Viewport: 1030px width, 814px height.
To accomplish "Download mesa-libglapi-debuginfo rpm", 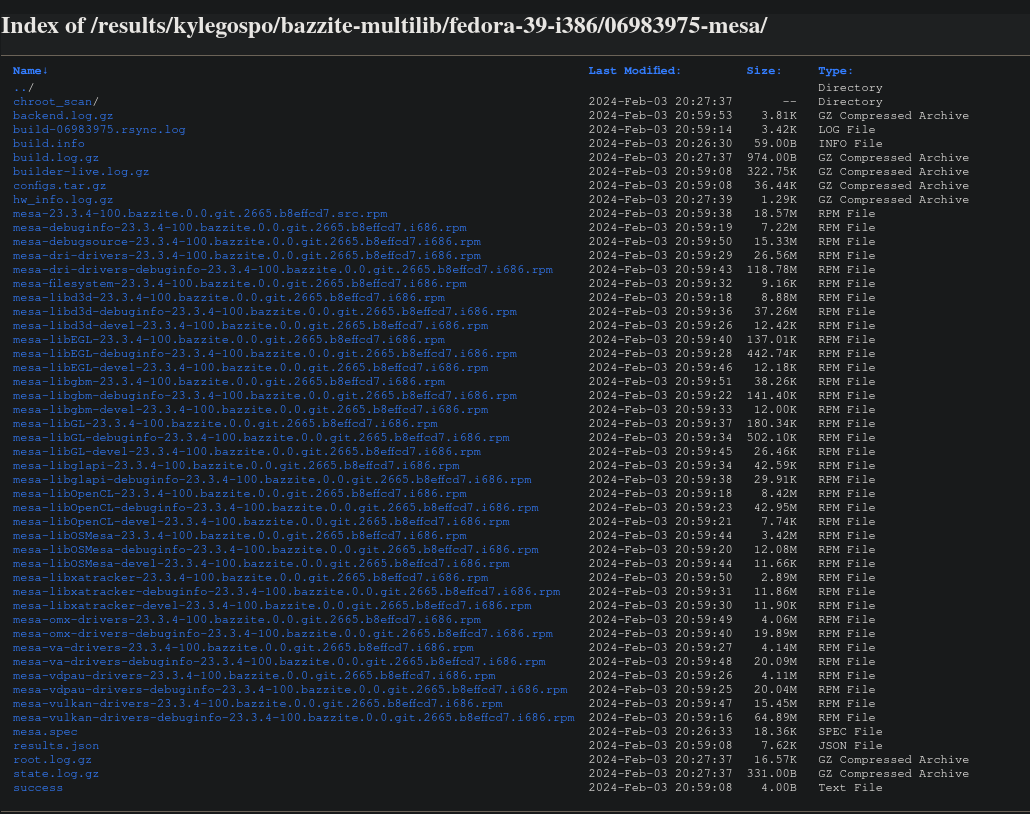I will (272, 480).
